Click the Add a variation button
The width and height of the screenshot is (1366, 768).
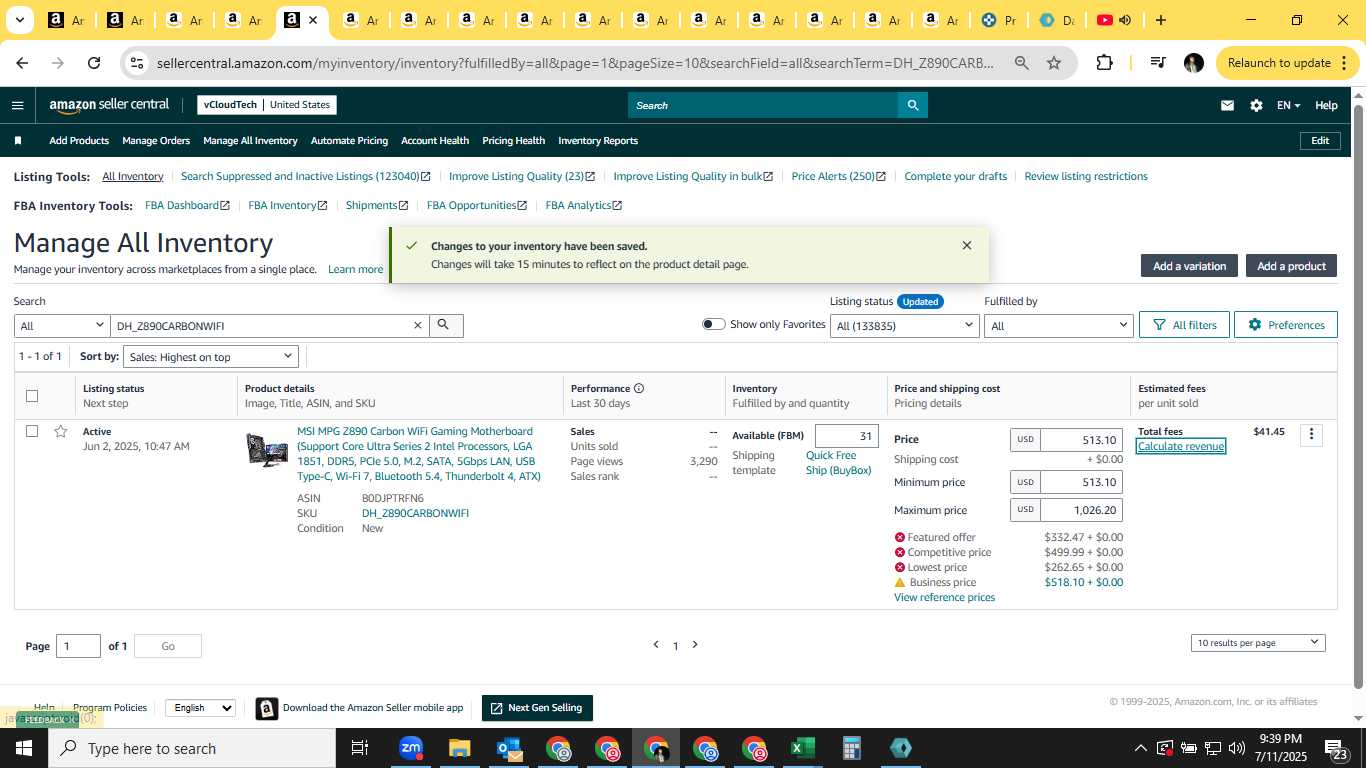pyautogui.click(x=1189, y=266)
